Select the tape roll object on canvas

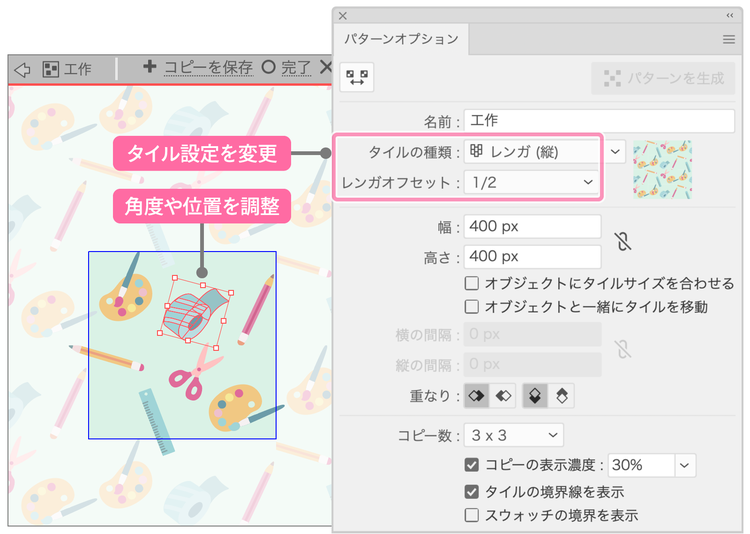pos(195,314)
